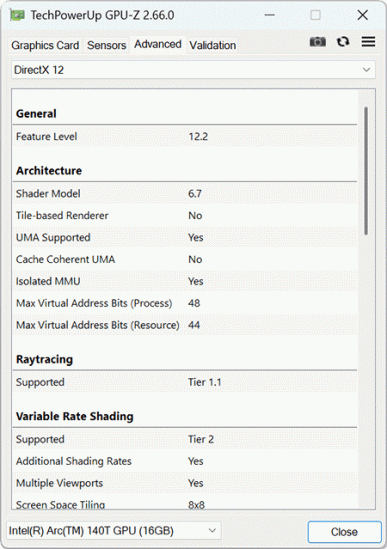Select the Feature Level row
Image resolution: width=387 pixels, height=549 pixels.
click(x=185, y=137)
